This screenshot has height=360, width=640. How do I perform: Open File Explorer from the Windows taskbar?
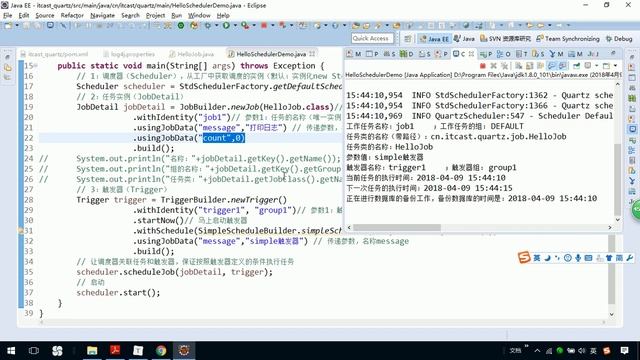[92, 350]
